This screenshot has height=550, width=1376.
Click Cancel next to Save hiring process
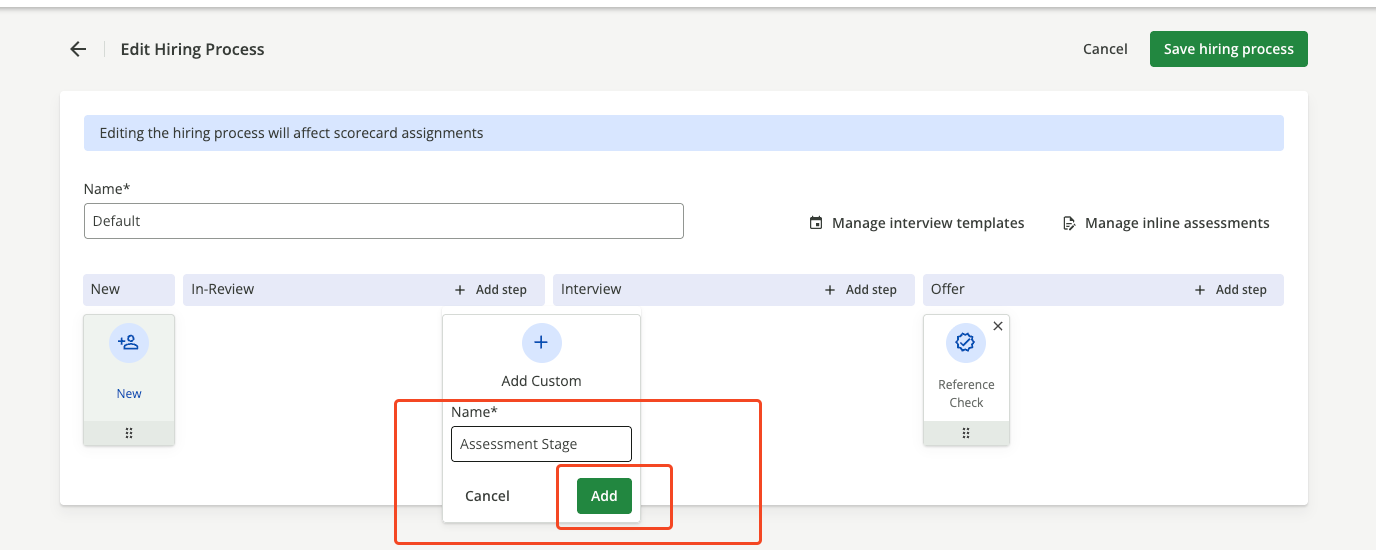click(x=1105, y=49)
